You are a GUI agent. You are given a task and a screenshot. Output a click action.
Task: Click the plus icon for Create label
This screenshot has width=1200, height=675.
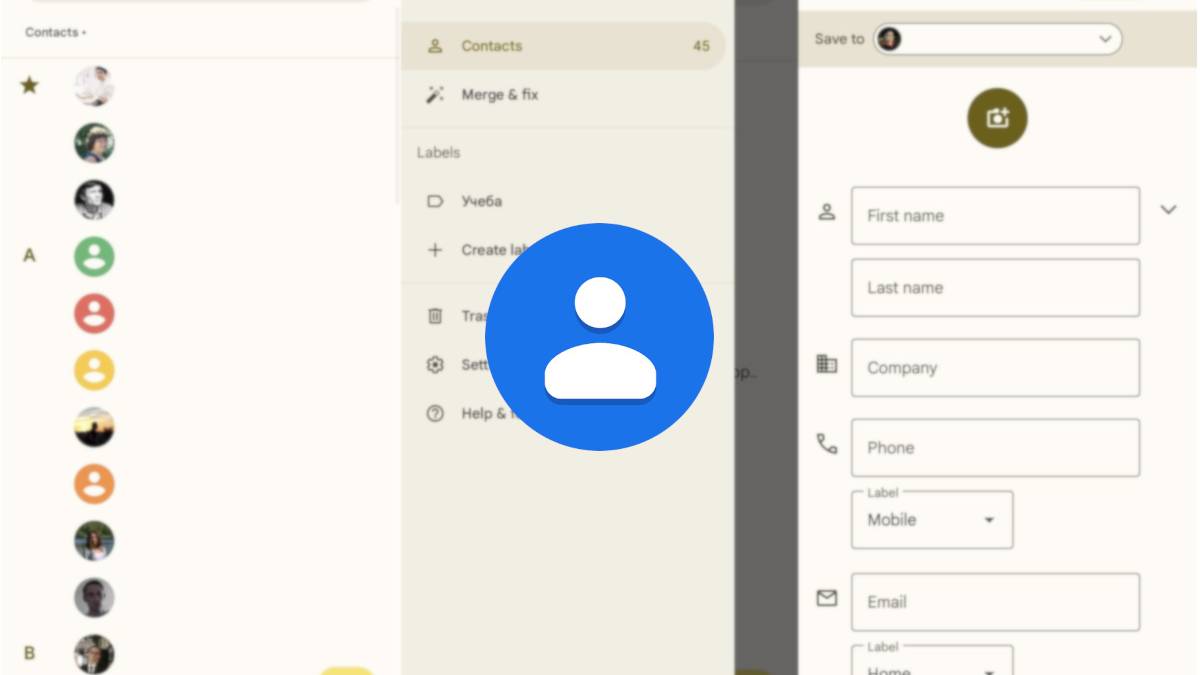tap(435, 250)
